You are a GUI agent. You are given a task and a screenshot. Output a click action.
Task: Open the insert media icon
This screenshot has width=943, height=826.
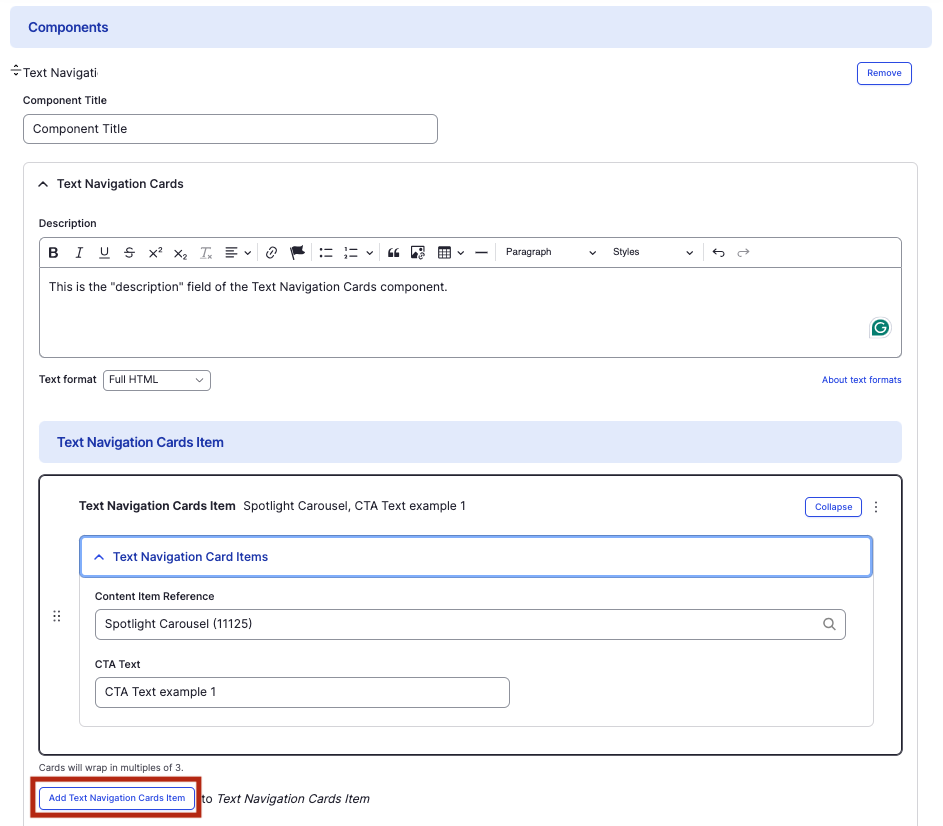tap(418, 253)
